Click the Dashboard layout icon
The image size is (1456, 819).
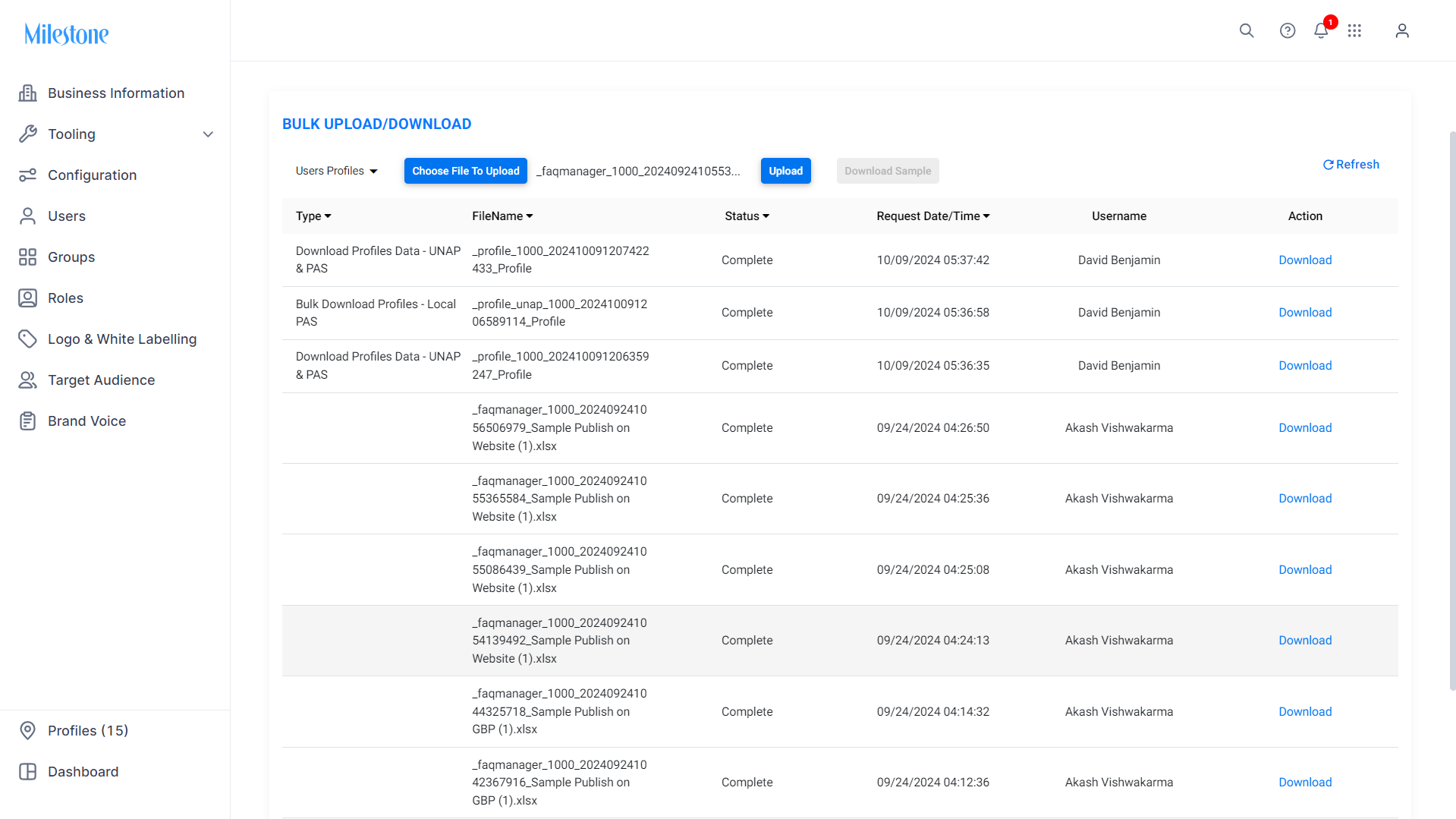[28, 772]
